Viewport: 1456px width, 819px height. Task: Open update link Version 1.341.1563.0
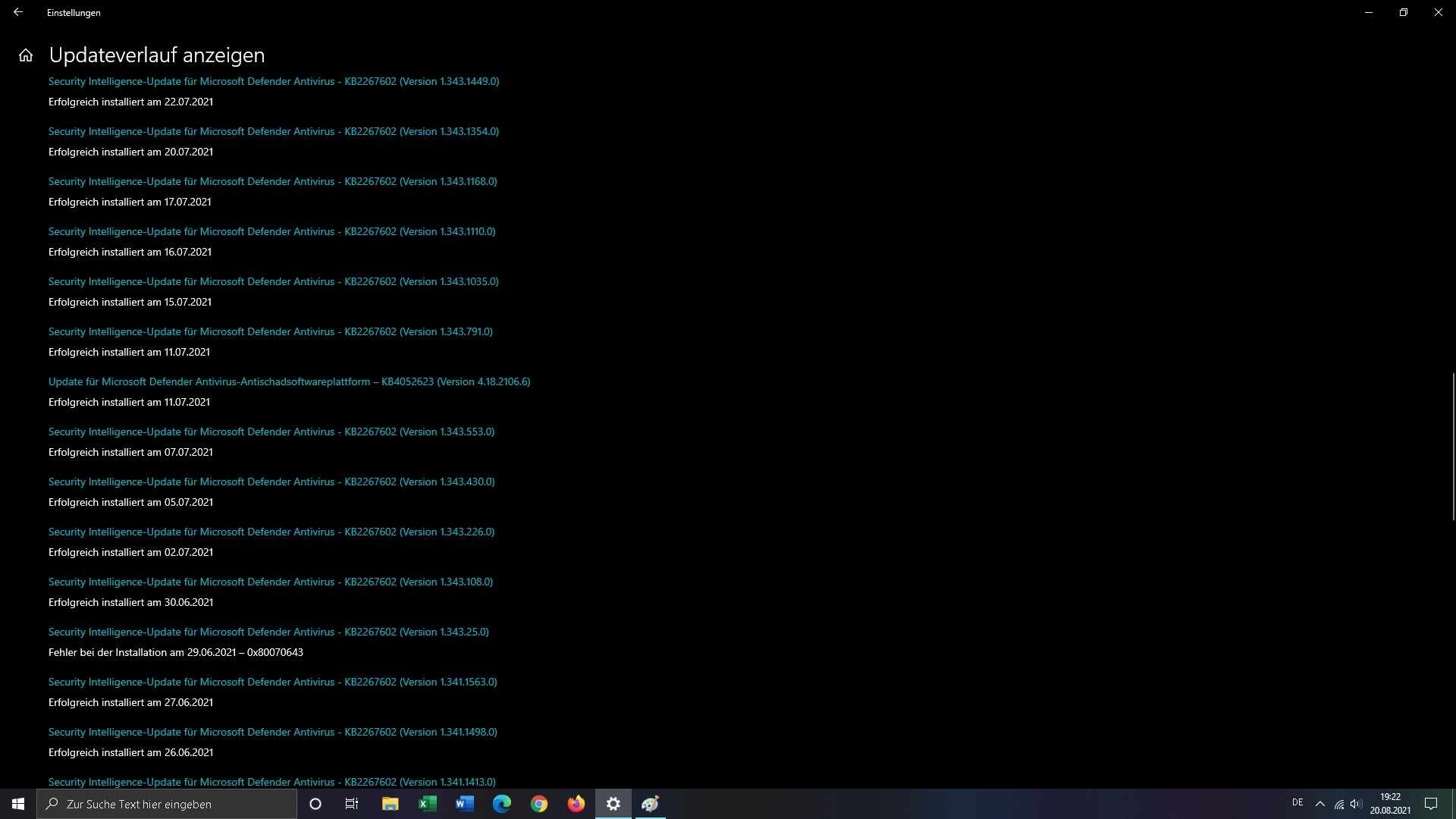tap(273, 682)
